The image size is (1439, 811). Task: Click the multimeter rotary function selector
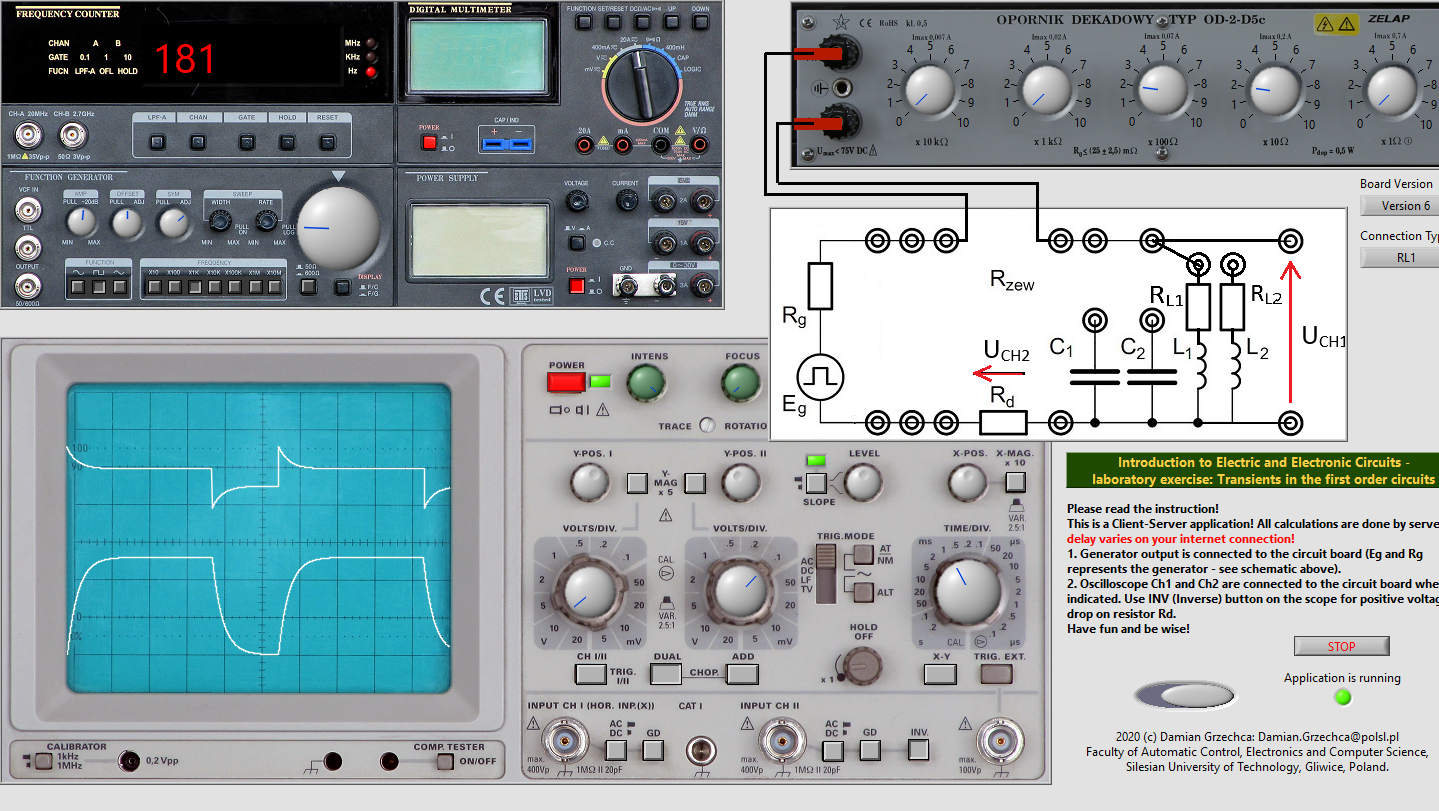pos(644,83)
